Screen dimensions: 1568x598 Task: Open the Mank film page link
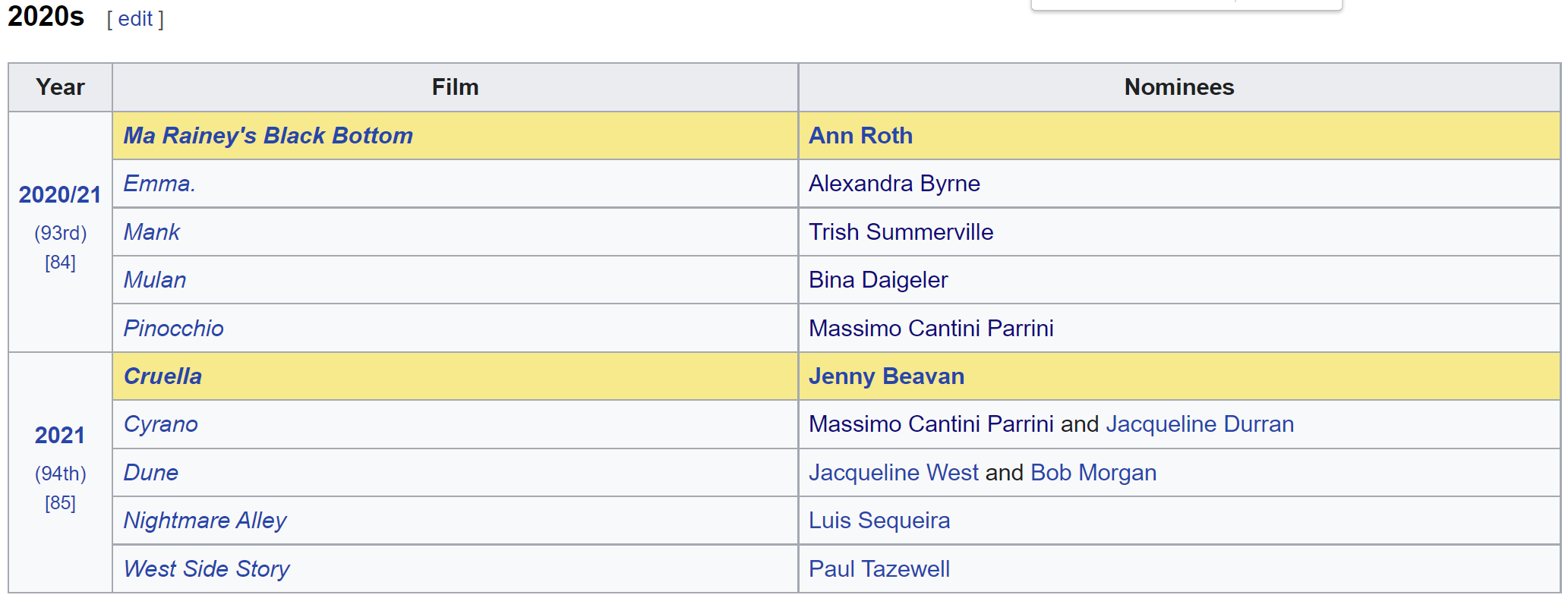click(152, 232)
